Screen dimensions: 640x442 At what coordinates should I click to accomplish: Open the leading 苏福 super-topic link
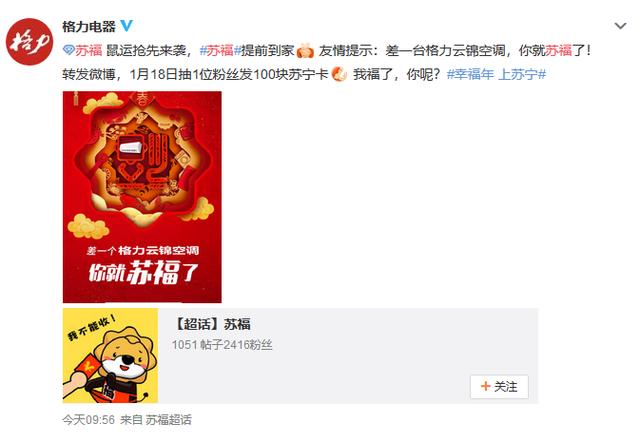(x=88, y=51)
